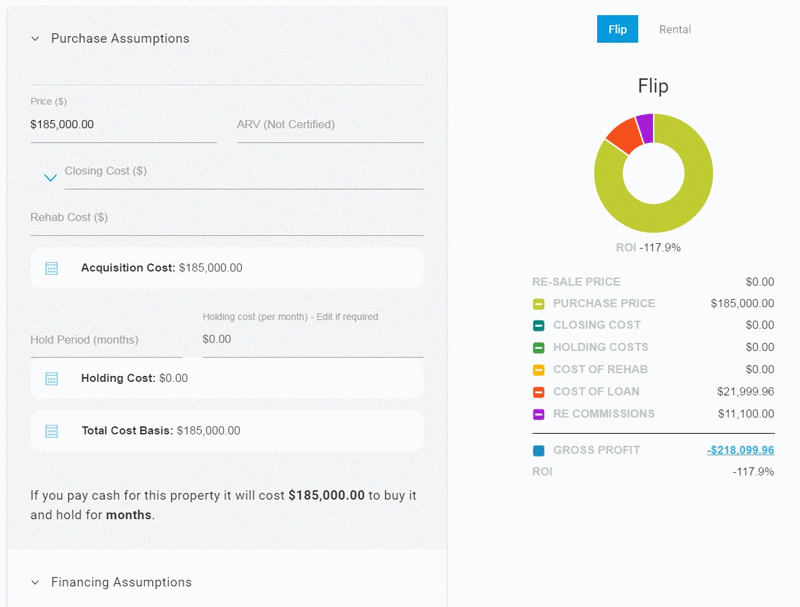Screen dimensions: 800x607
Task: Click the Total Cost Basis calculator icon
Action: click(x=51, y=429)
